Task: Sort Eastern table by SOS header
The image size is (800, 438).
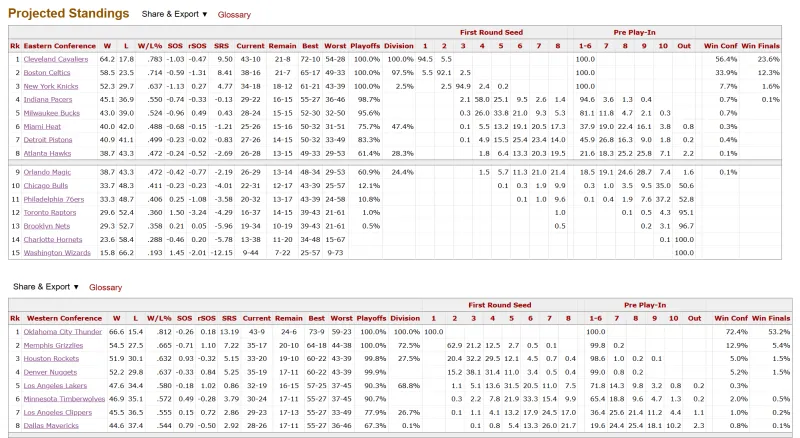Action: [x=175, y=46]
